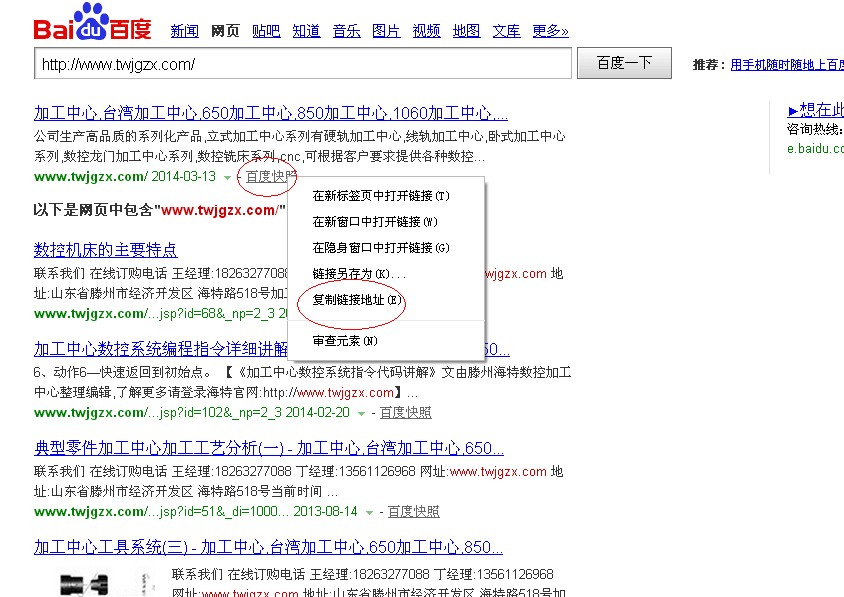Expand the arrow after the 2014-02-20 date
The height and width of the screenshot is (597, 844).
[361, 413]
